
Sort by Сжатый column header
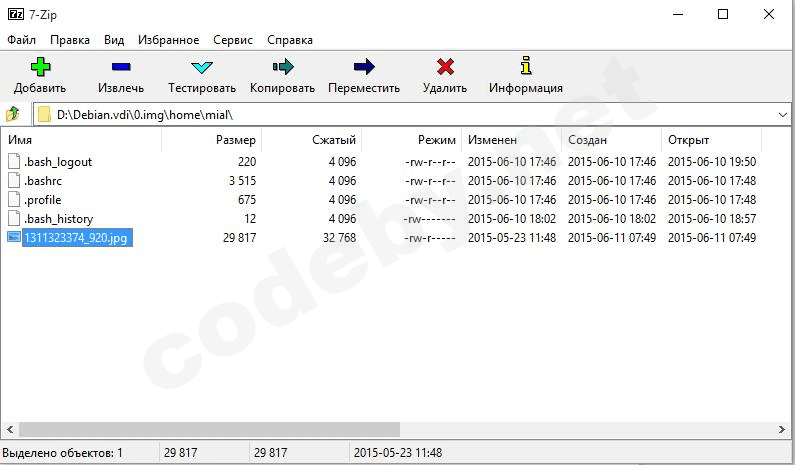[311, 140]
